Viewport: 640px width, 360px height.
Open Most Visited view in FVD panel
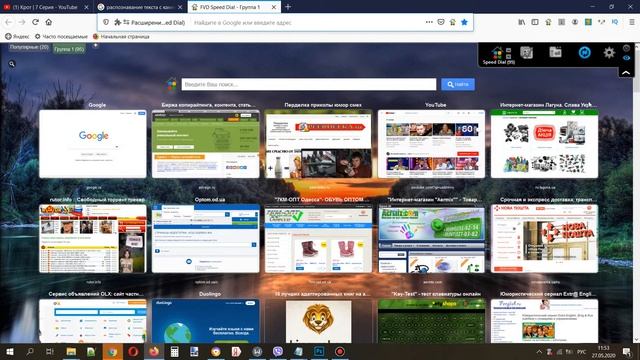click(x=527, y=52)
